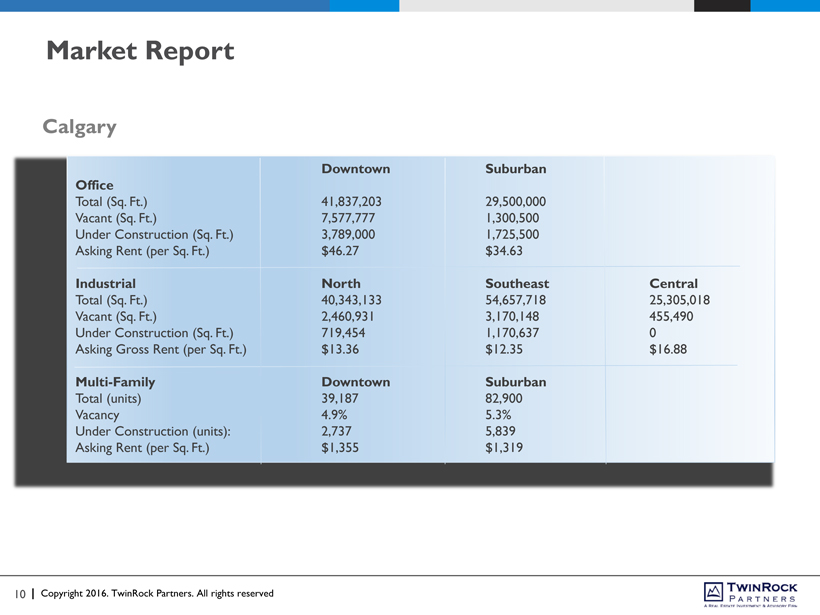Click the North column header
This screenshot has width=820, height=615.
coord(340,284)
